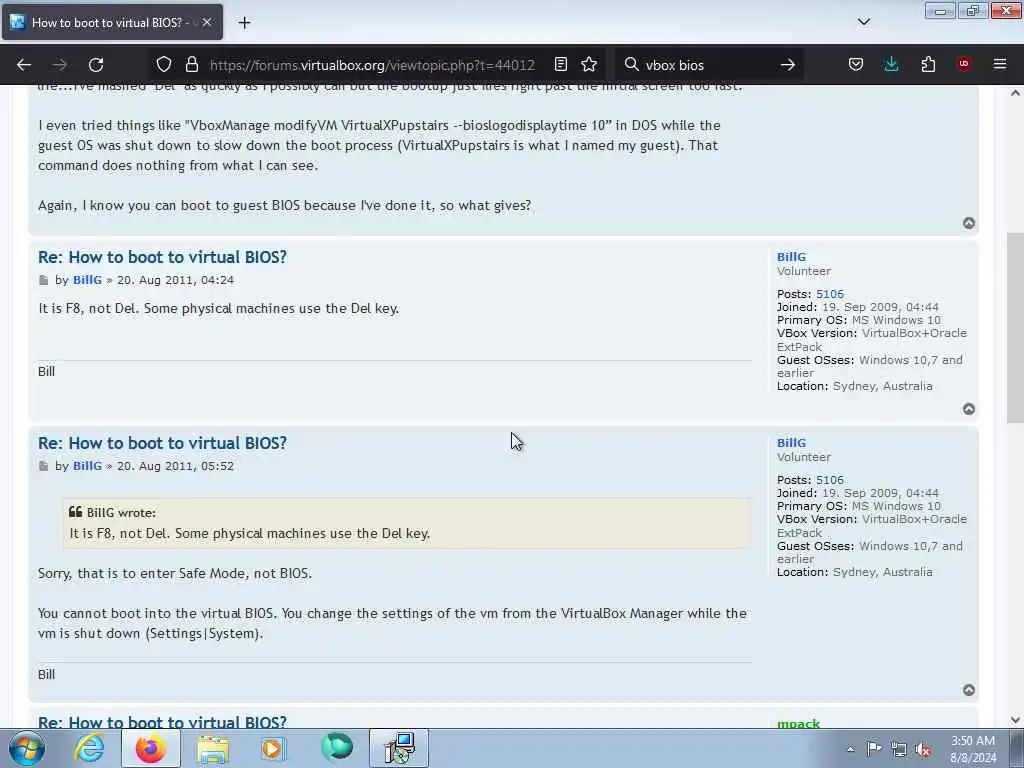Open the tracking protection shield icon

164,64
